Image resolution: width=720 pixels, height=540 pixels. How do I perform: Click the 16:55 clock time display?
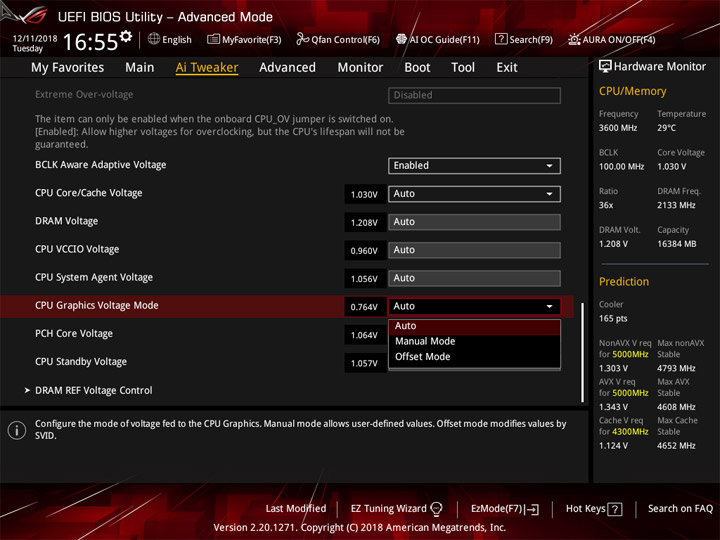pyautogui.click(x=91, y=42)
